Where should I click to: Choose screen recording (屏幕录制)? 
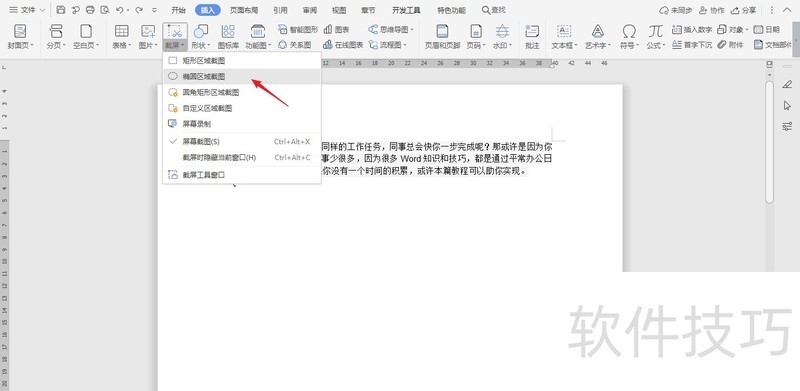coord(242,124)
